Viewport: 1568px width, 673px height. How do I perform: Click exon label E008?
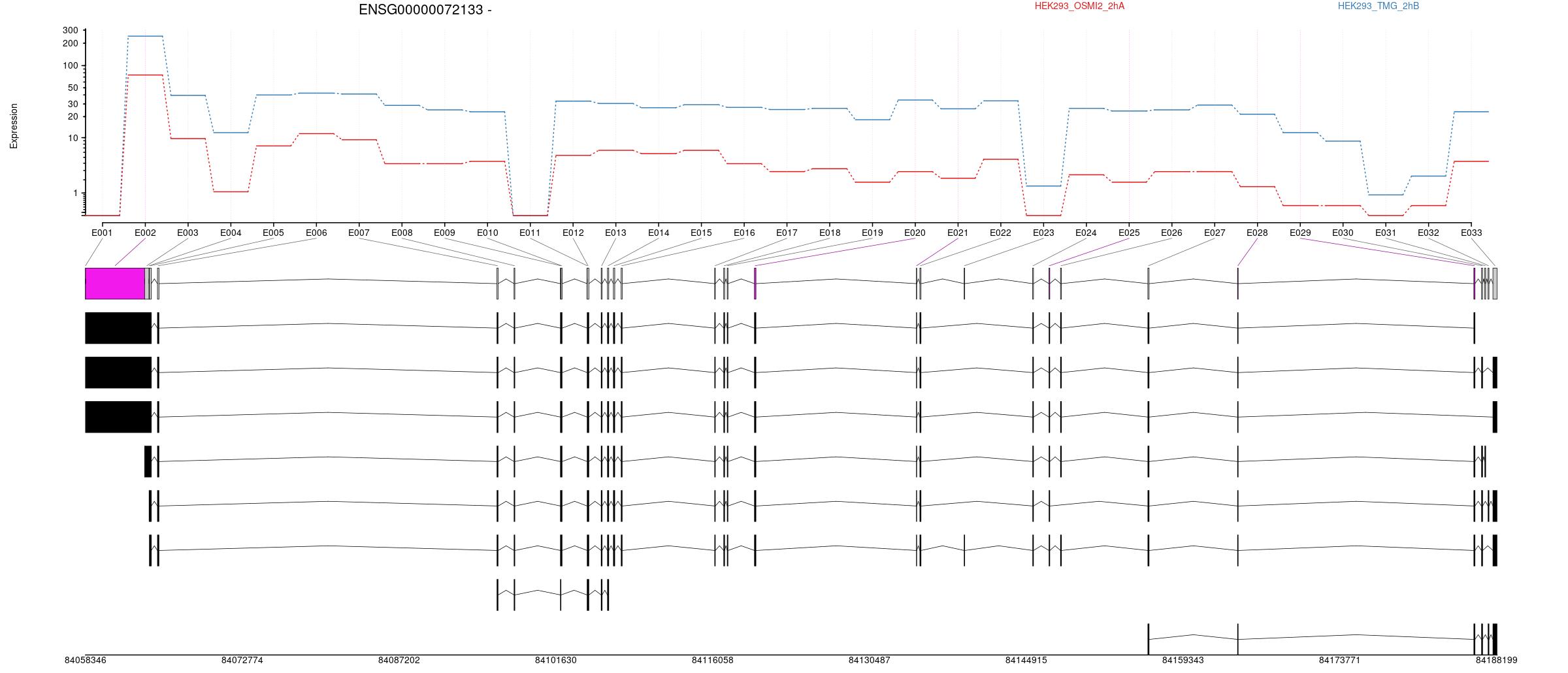click(x=402, y=233)
